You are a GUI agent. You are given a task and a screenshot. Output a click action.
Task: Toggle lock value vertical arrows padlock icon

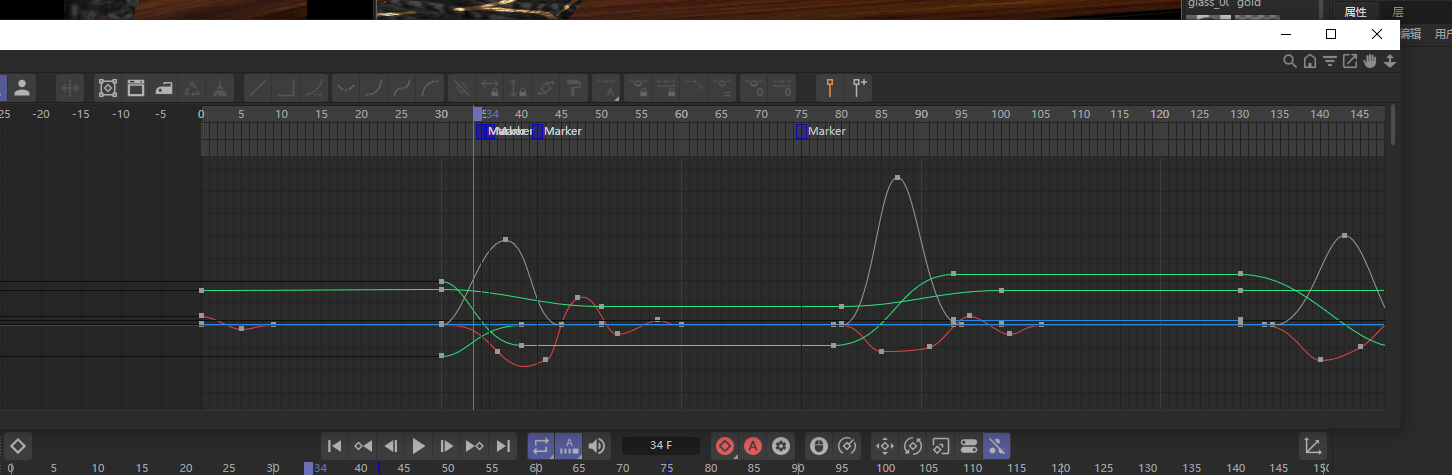518,87
